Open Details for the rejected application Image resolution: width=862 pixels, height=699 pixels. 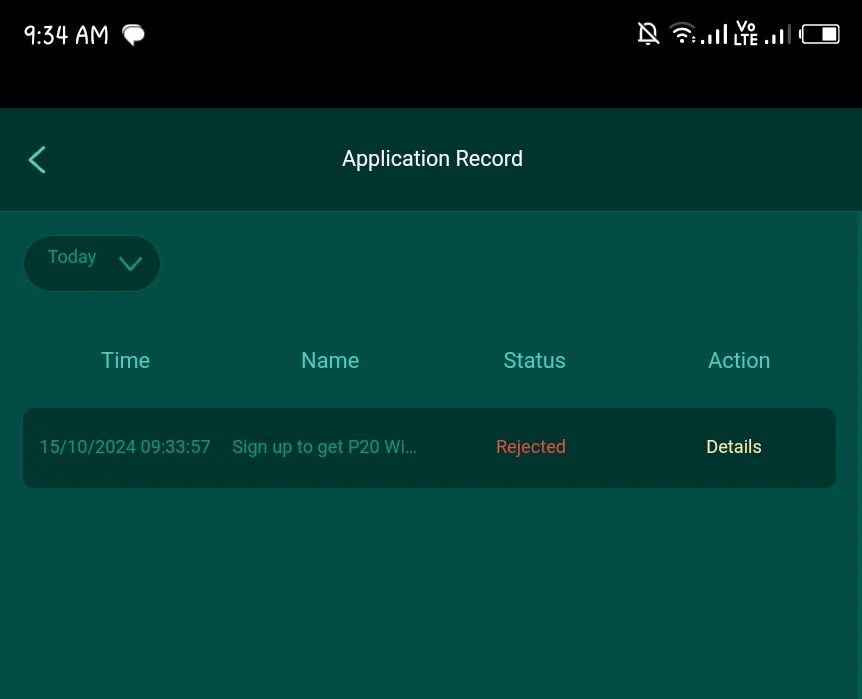(x=733, y=447)
